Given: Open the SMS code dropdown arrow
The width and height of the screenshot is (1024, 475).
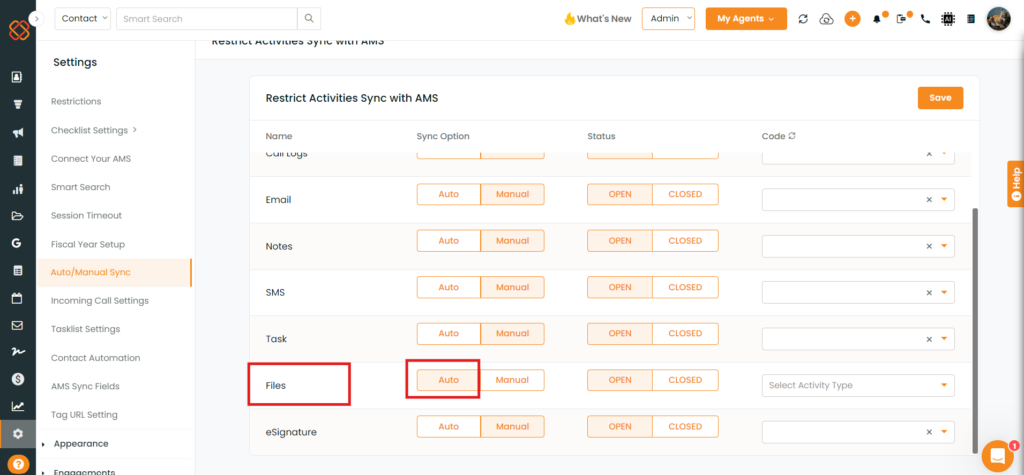Looking at the screenshot, I should 944,293.
